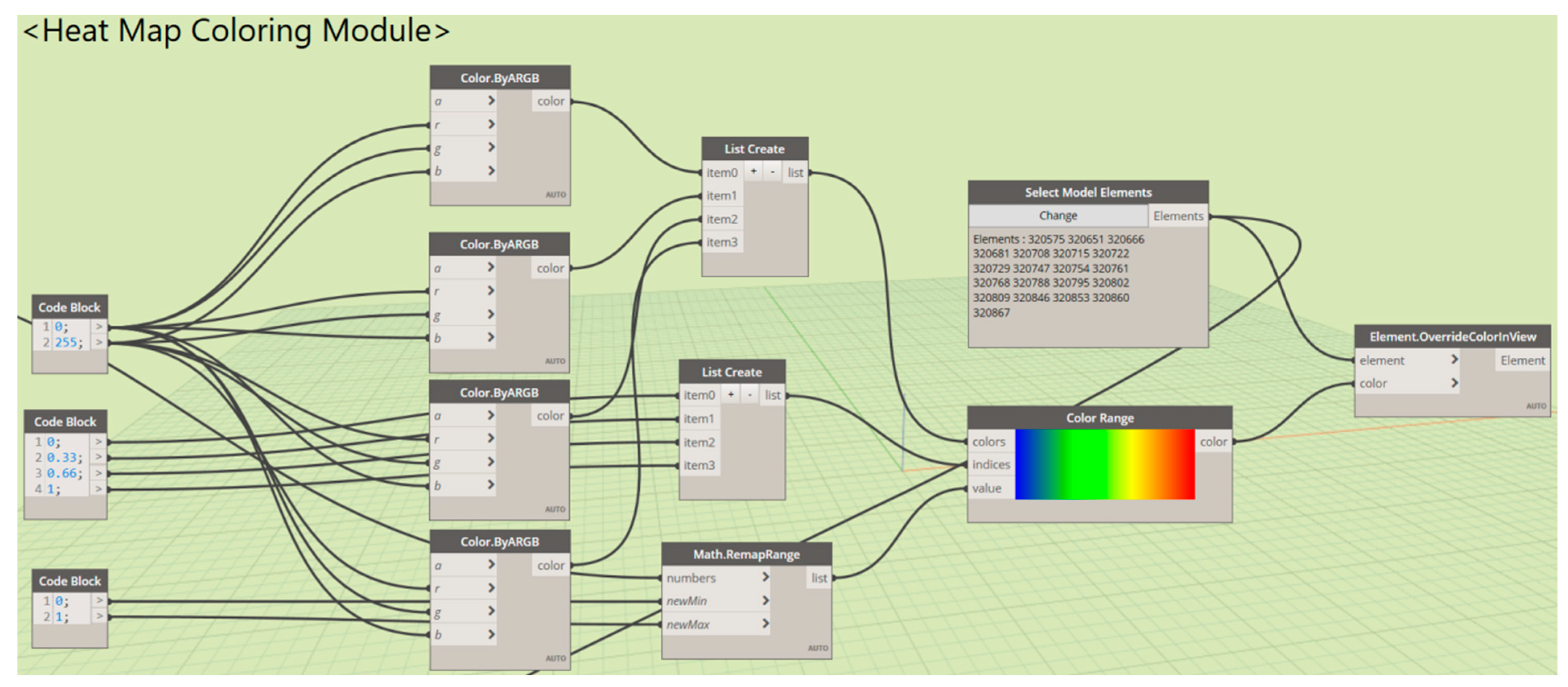Select the Color Range node title bar
Viewport: 1568px width, 687px height.
1099,418
